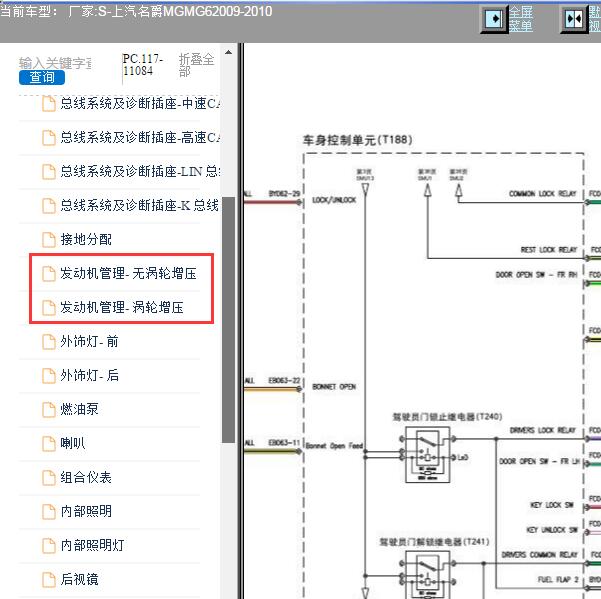Focus the keyword search input field
Screen dimensions: 601x599
[55, 63]
